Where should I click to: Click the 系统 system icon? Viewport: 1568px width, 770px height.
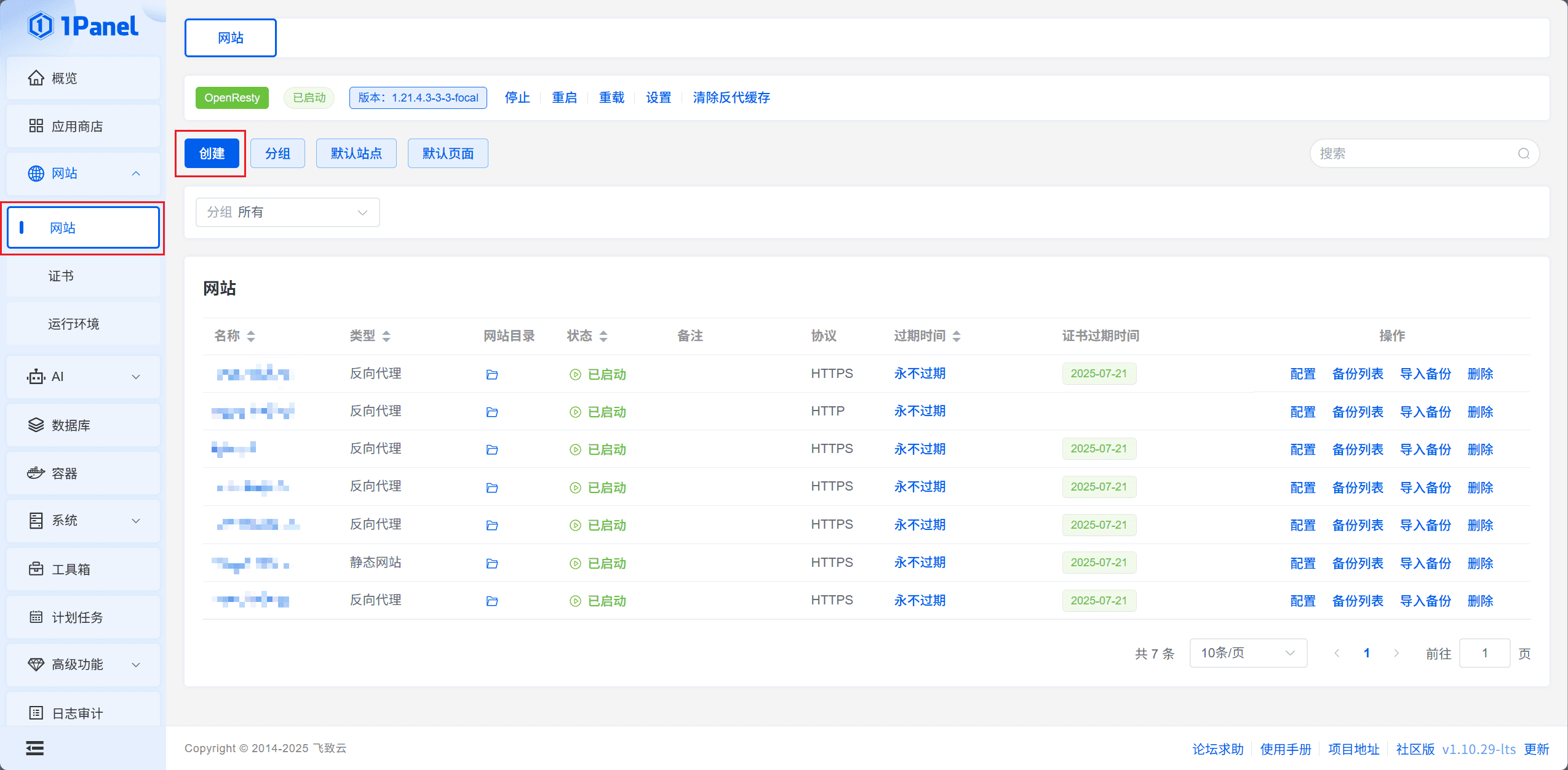click(x=36, y=521)
